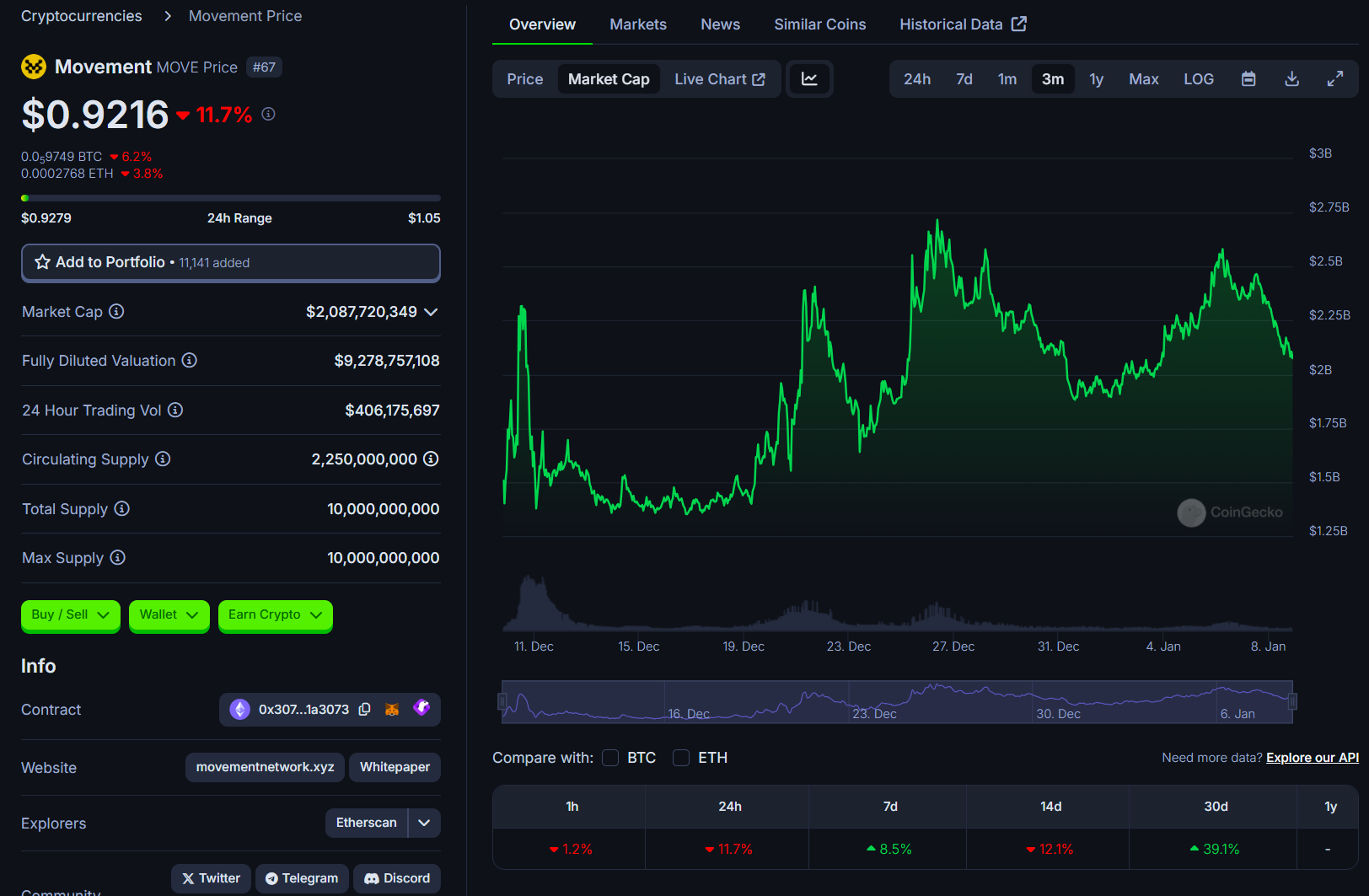Click the Movement coin logo icon
1369x896 pixels.
click(x=34, y=67)
